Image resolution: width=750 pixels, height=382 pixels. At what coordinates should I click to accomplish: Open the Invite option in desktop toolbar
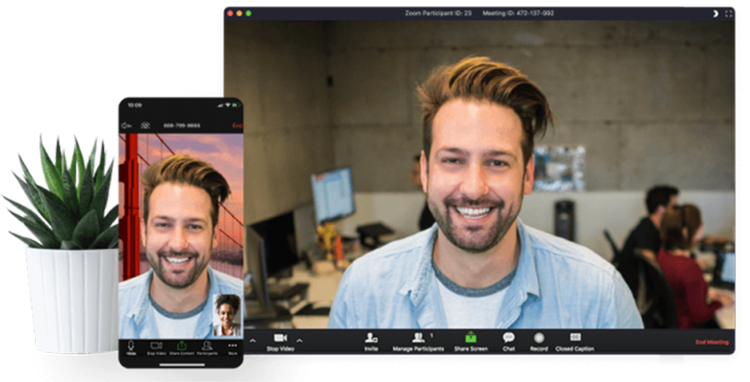[x=371, y=342]
